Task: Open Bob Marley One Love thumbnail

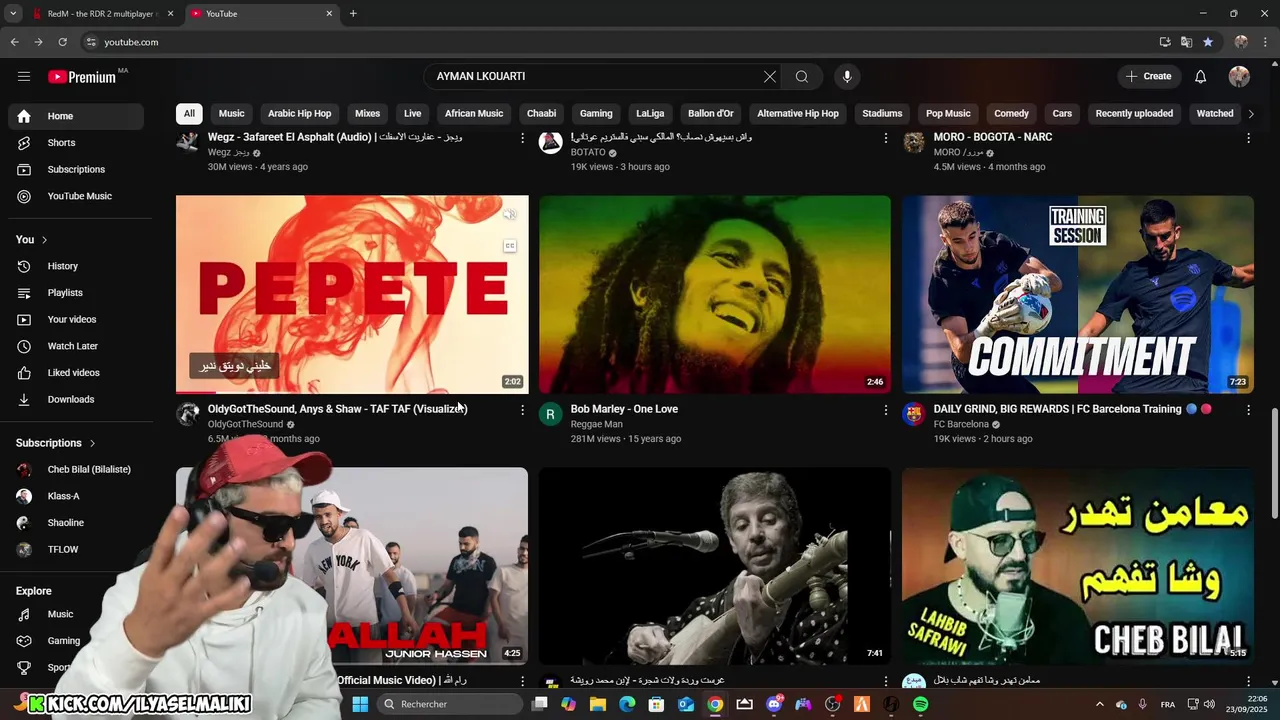Action: [x=715, y=294]
